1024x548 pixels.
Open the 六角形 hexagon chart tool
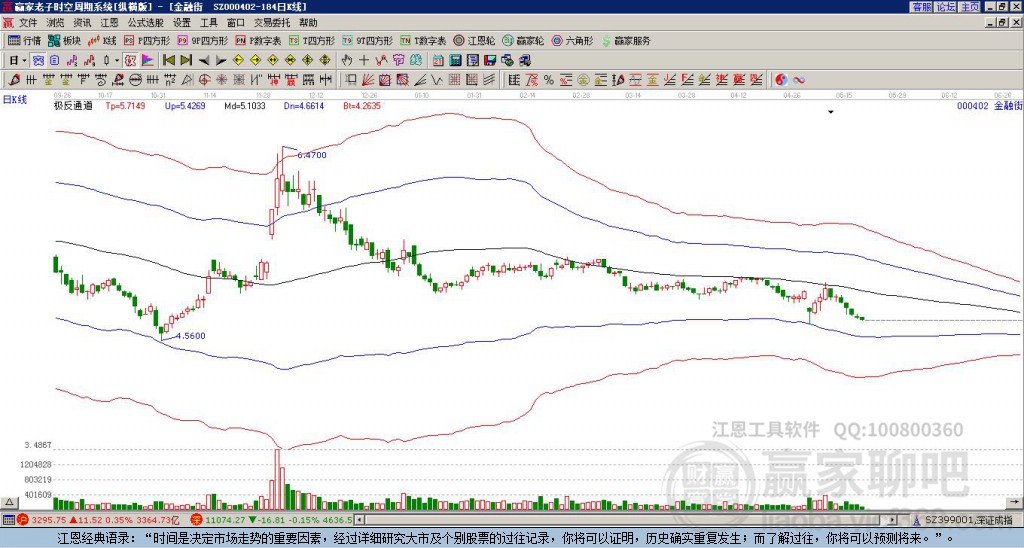(573, 40)
